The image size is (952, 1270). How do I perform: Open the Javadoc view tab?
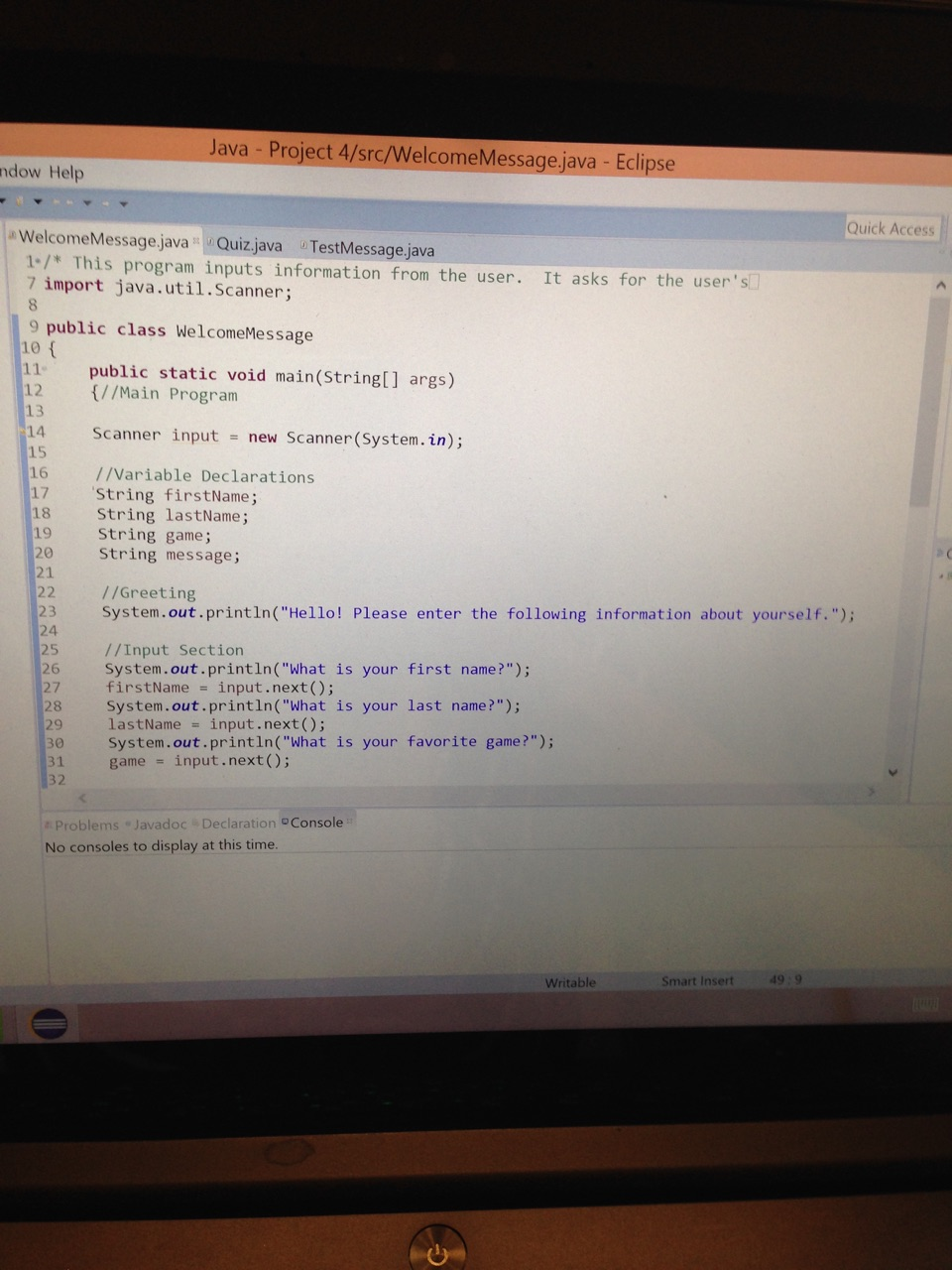tap(158, 825)
